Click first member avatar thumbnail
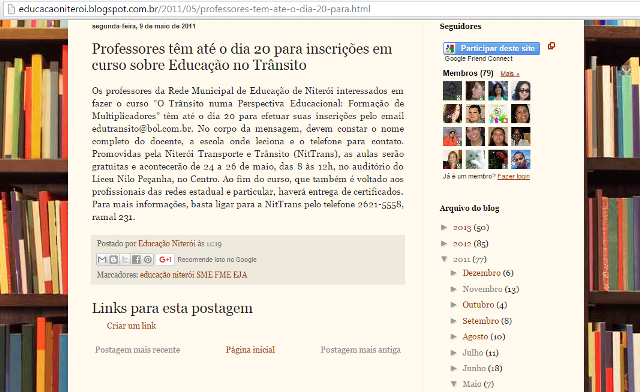 452,91
